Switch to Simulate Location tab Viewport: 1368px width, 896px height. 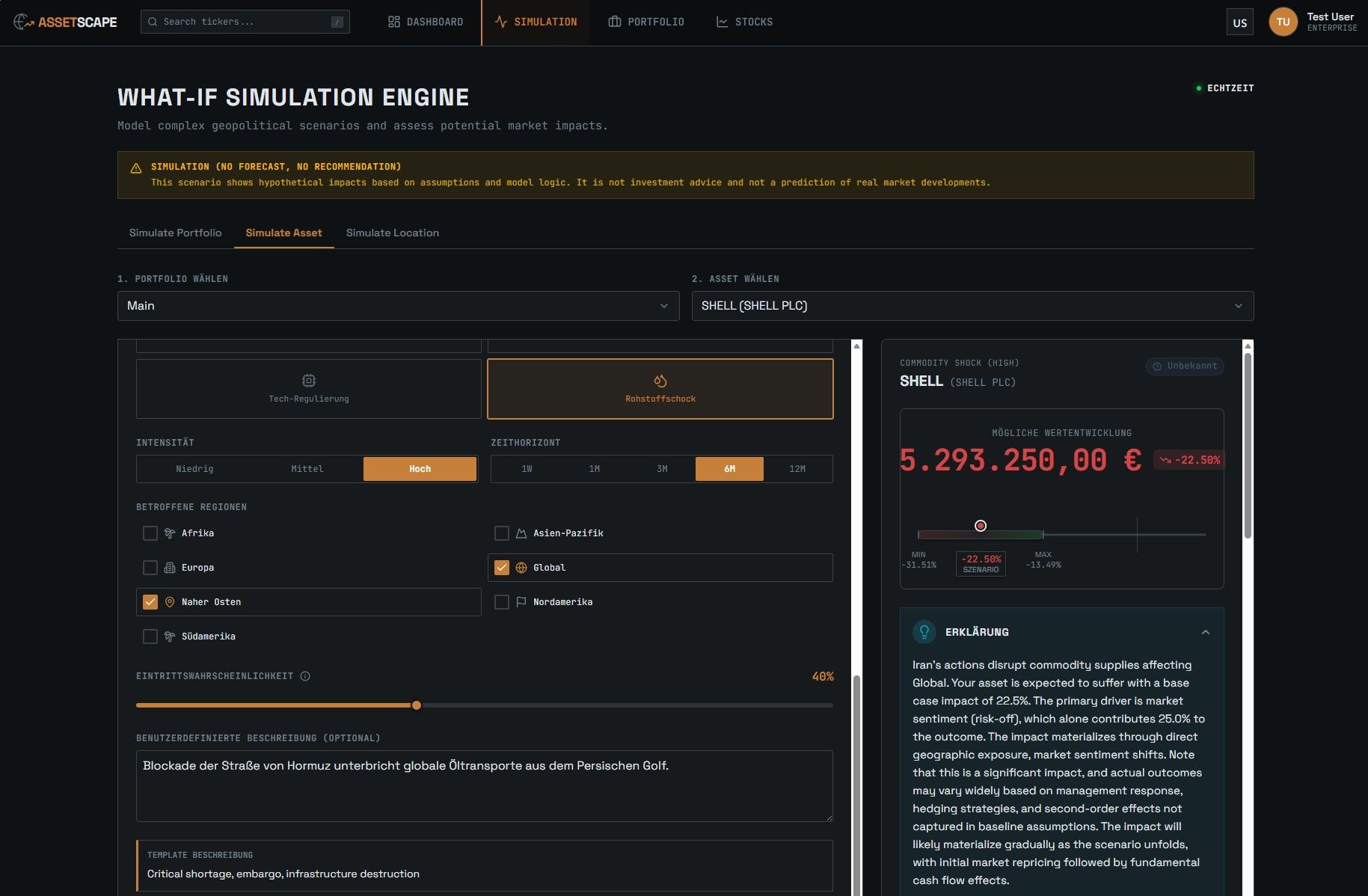(x=393, y=233)
